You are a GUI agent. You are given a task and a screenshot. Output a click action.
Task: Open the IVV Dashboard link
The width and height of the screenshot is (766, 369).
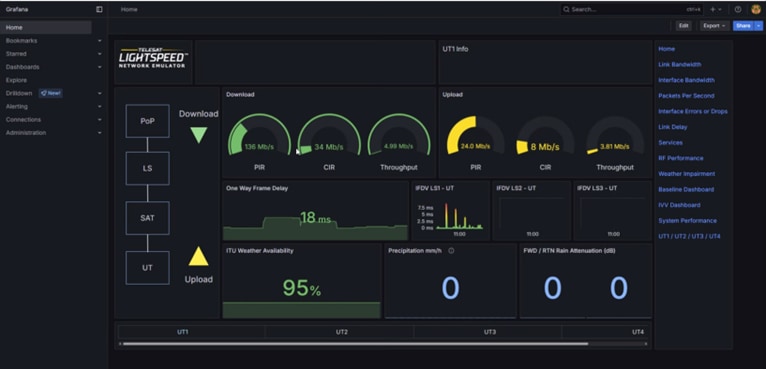point(679,205)
